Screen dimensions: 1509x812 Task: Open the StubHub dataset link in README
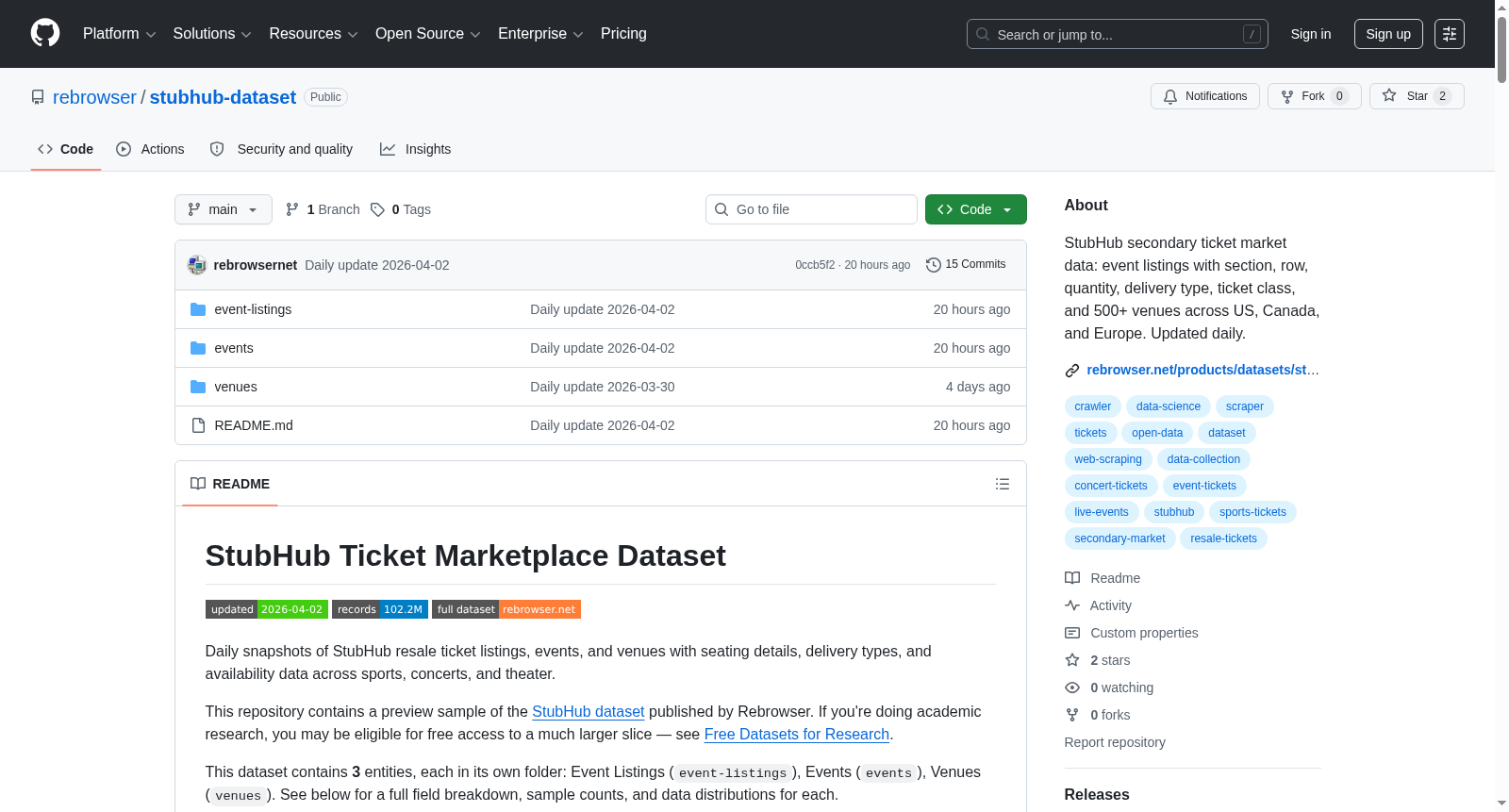pos(589,711)
